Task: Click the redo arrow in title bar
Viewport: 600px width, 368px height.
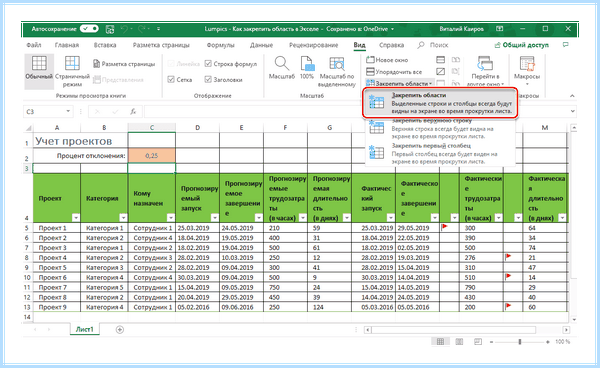Action: click(x=142, y=29)
